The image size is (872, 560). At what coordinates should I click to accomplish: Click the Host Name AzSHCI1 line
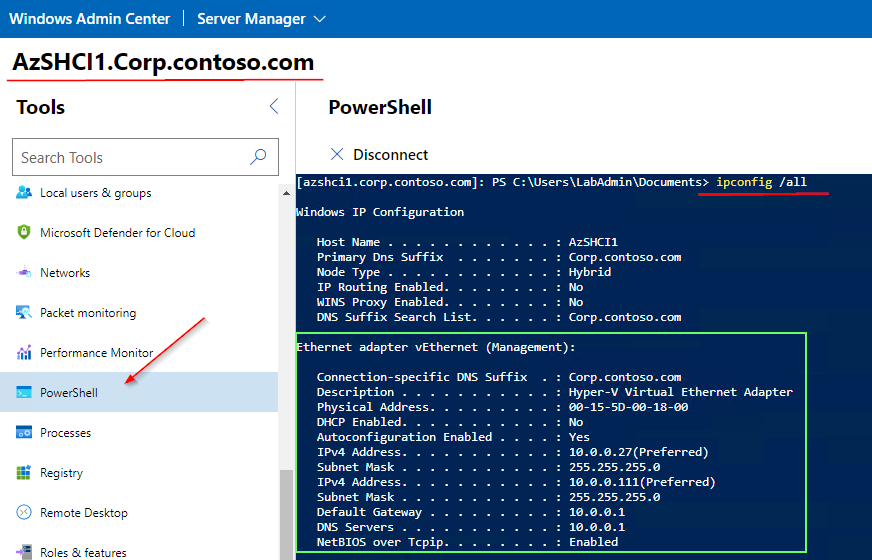pyautogui.click(x=467, y=242)
